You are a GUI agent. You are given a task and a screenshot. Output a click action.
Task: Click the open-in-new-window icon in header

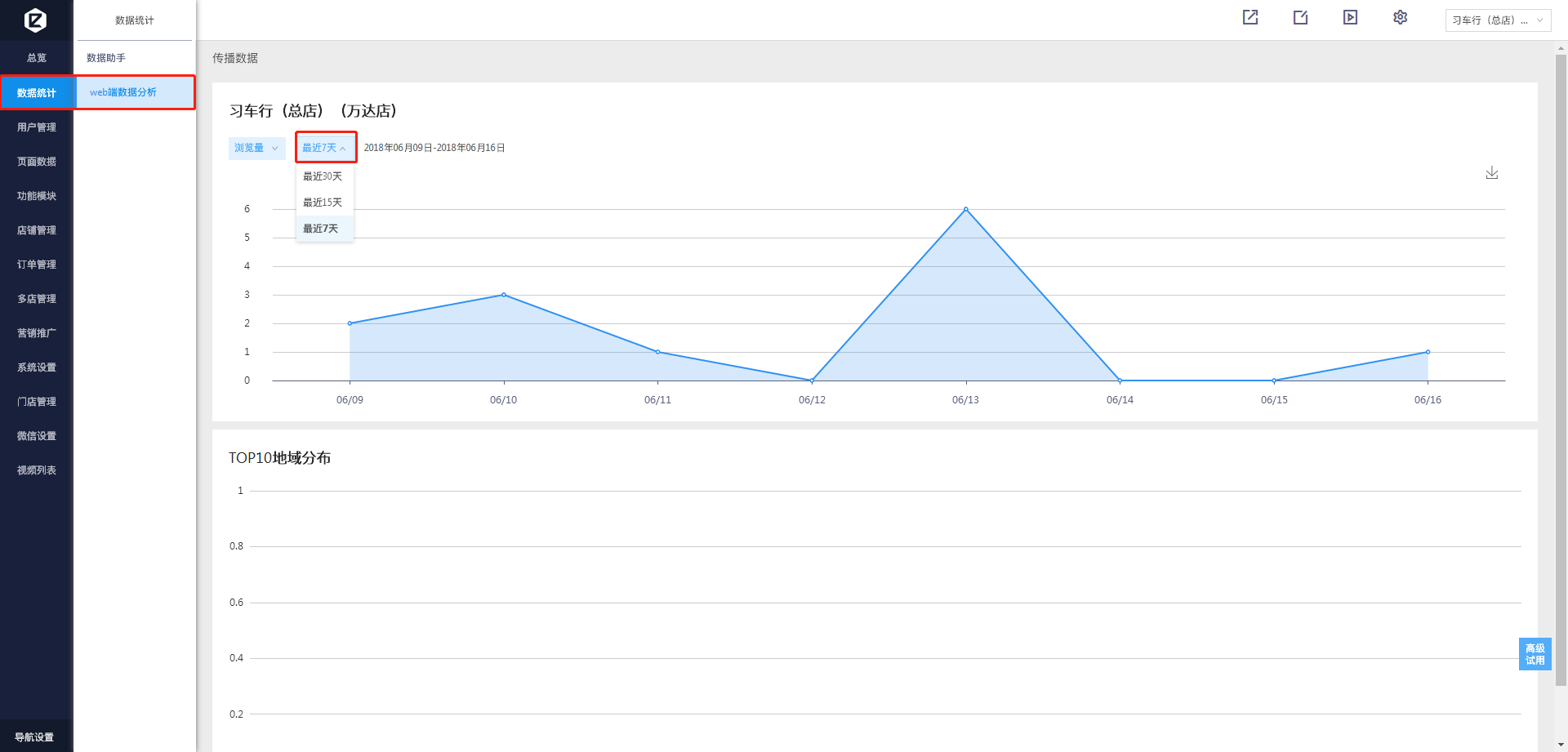point(1250,17)
